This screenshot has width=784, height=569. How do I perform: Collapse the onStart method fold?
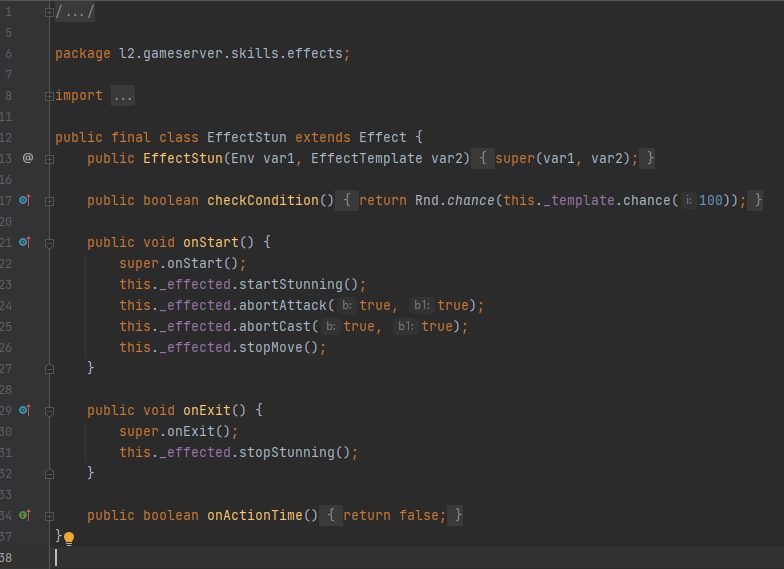[x=49, y=243]
